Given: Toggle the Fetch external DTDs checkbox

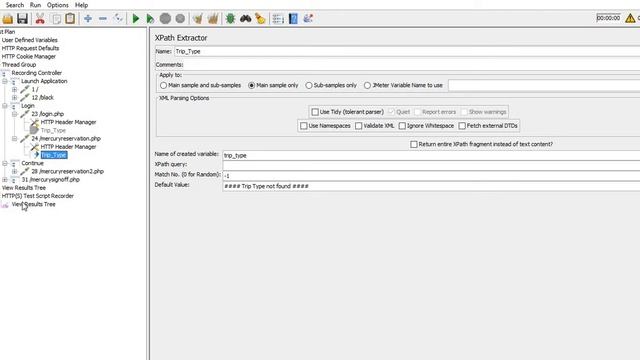Looking at the screenshot, I should [462, 126].
